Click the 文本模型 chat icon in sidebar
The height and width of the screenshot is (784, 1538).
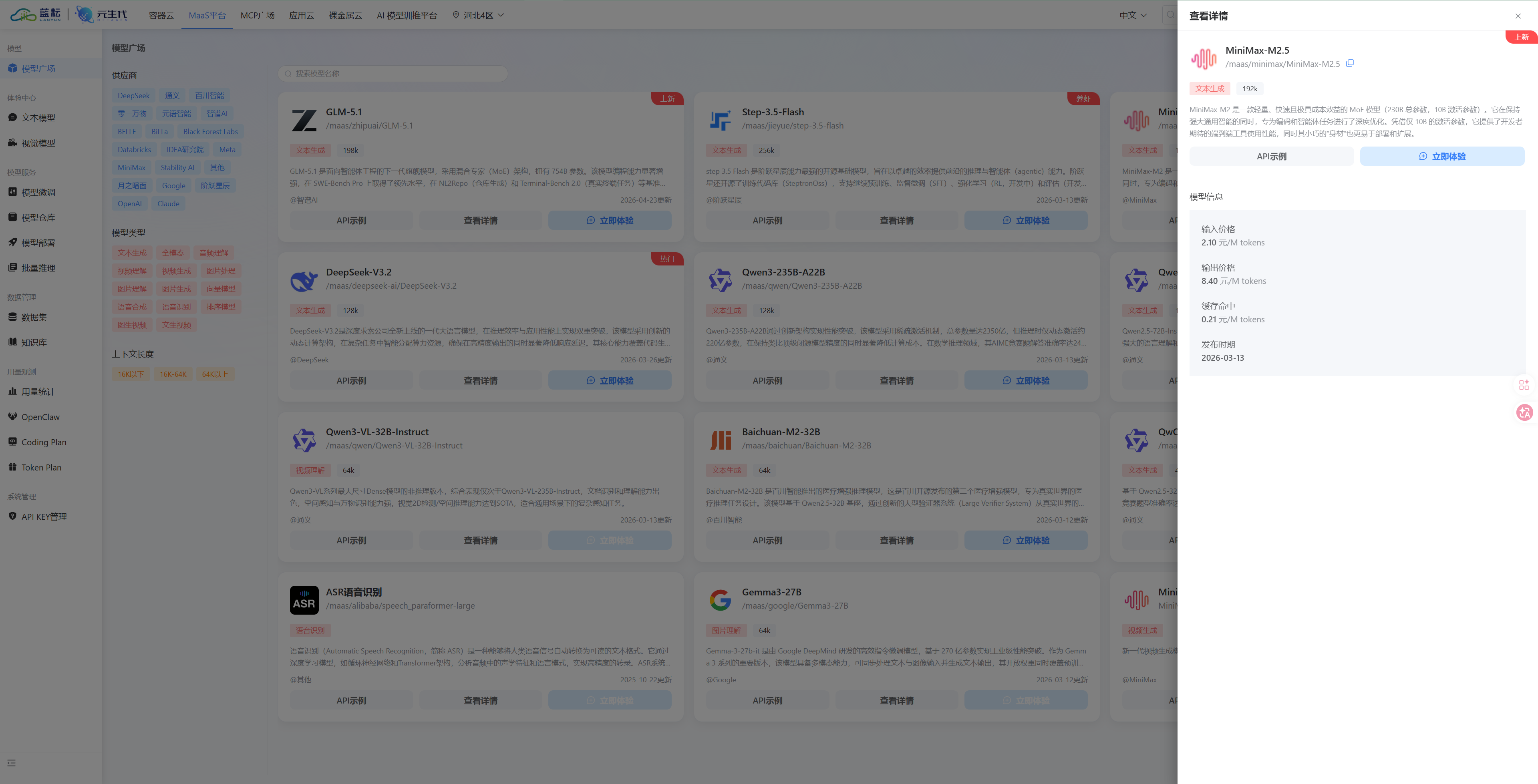(12, 118)
